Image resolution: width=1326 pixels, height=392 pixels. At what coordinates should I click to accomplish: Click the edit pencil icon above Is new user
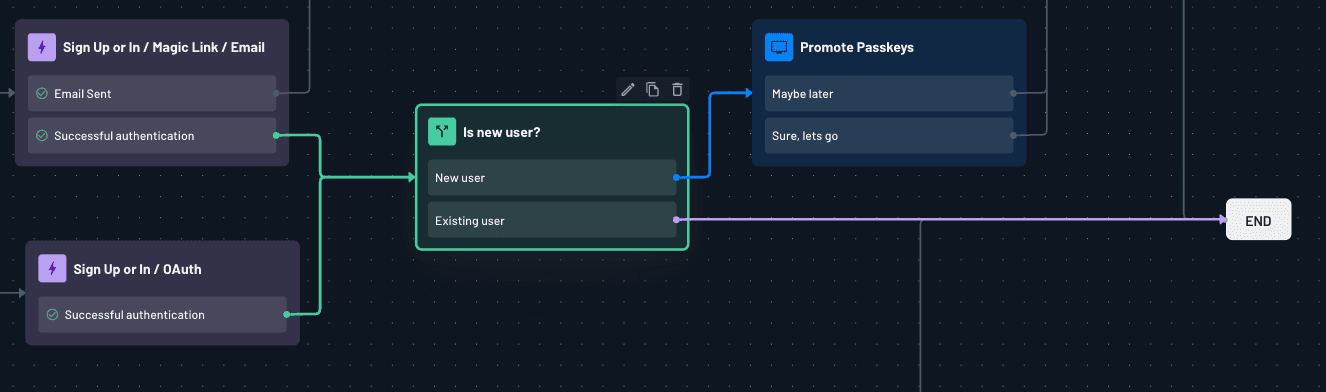[x=628, y=90]
